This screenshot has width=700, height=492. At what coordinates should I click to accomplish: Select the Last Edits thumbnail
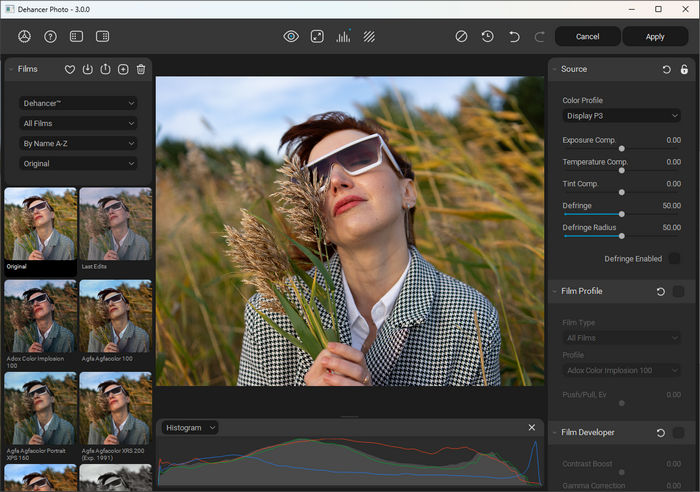(116, 224)
